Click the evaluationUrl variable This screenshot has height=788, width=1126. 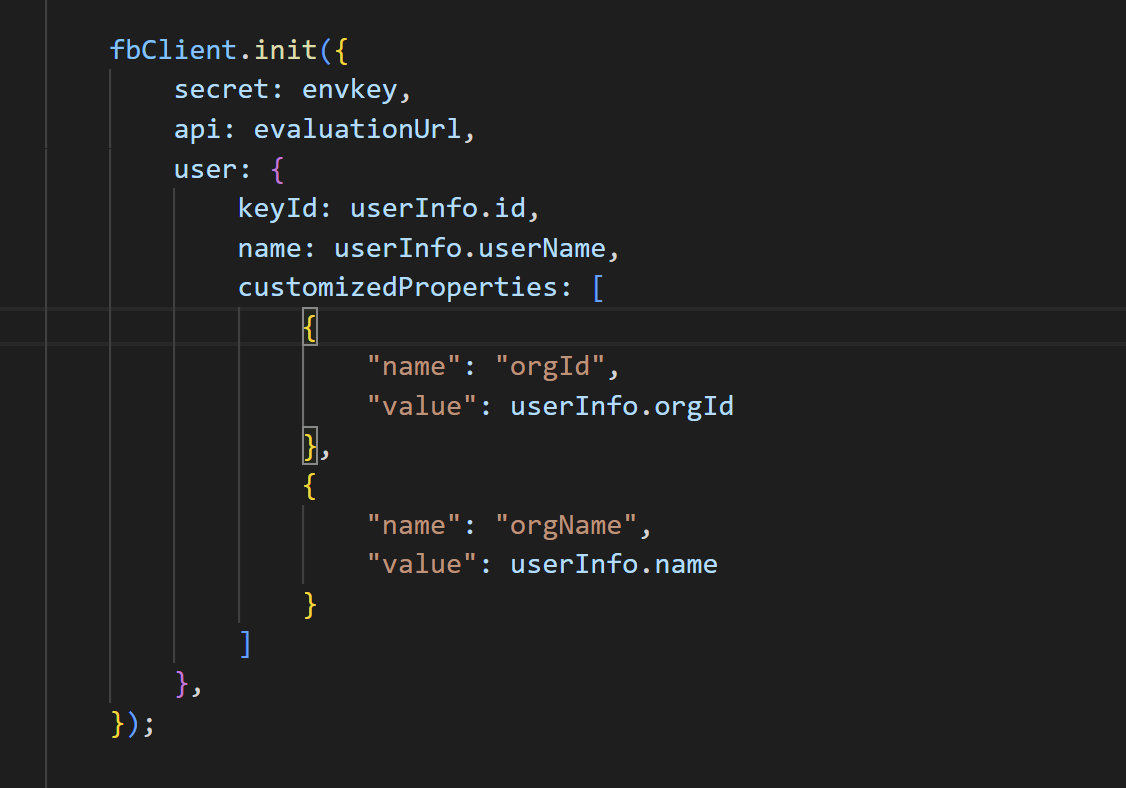tap(358, 129)
